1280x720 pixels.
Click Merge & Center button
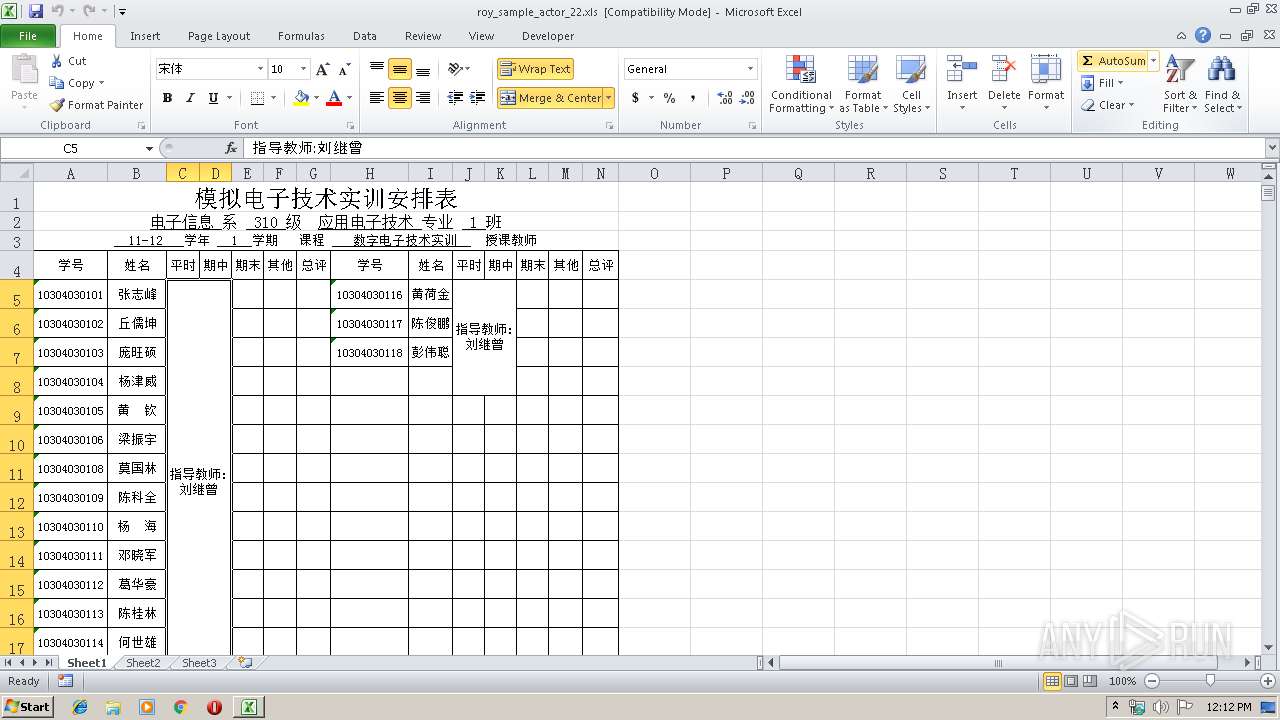pos(550,98)
